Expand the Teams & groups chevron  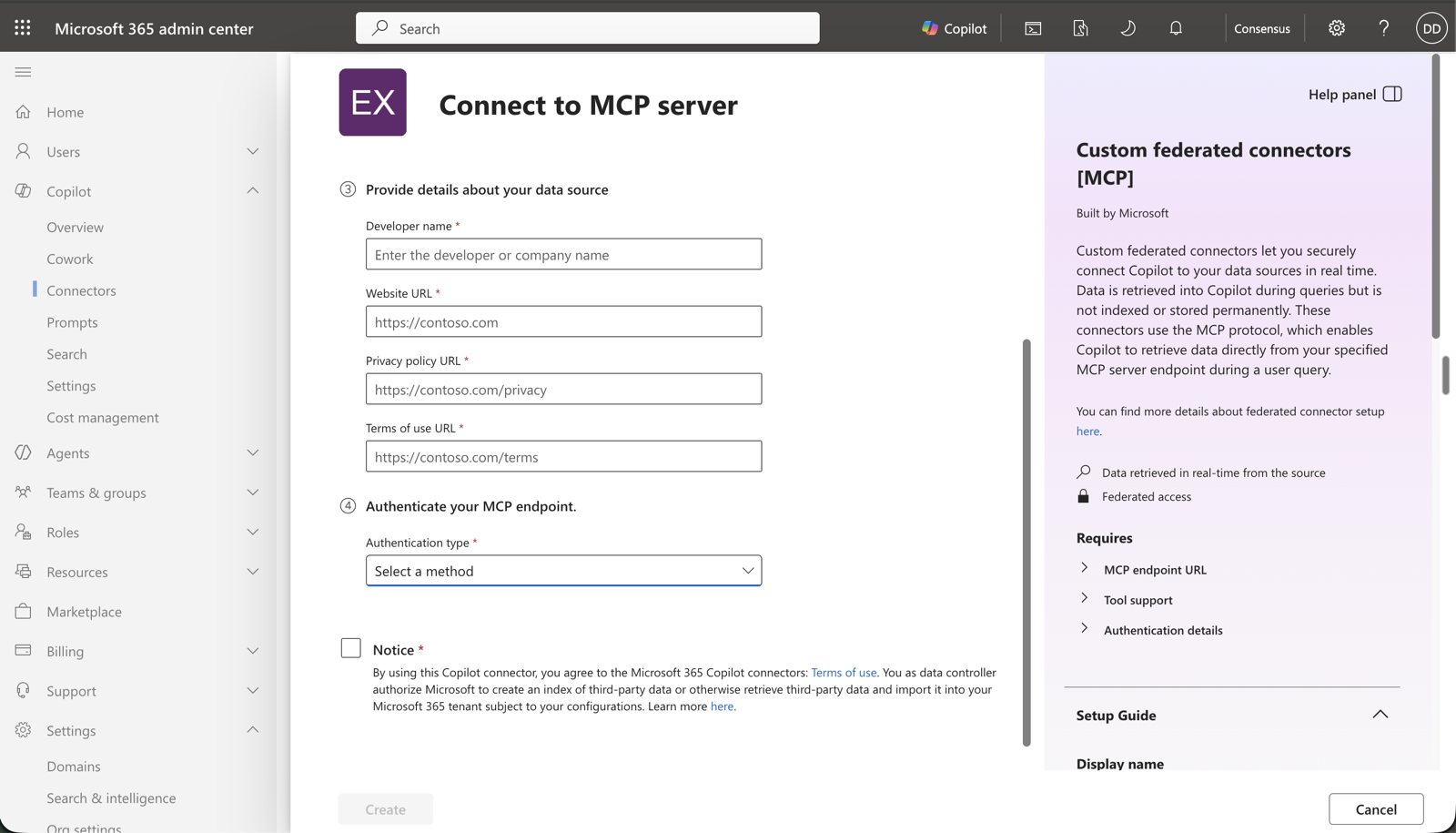click(253, 493)
